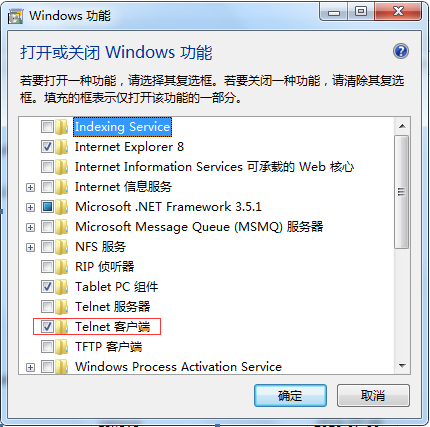Select the Windows Process Activation Service item
430x427 pixels.
coord(178,367)
